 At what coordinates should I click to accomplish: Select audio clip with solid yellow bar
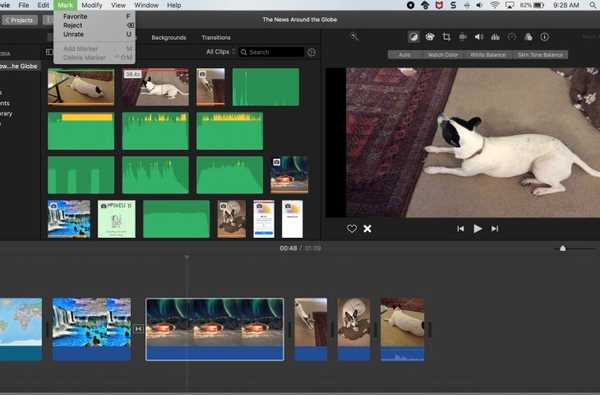click(81, 131)
